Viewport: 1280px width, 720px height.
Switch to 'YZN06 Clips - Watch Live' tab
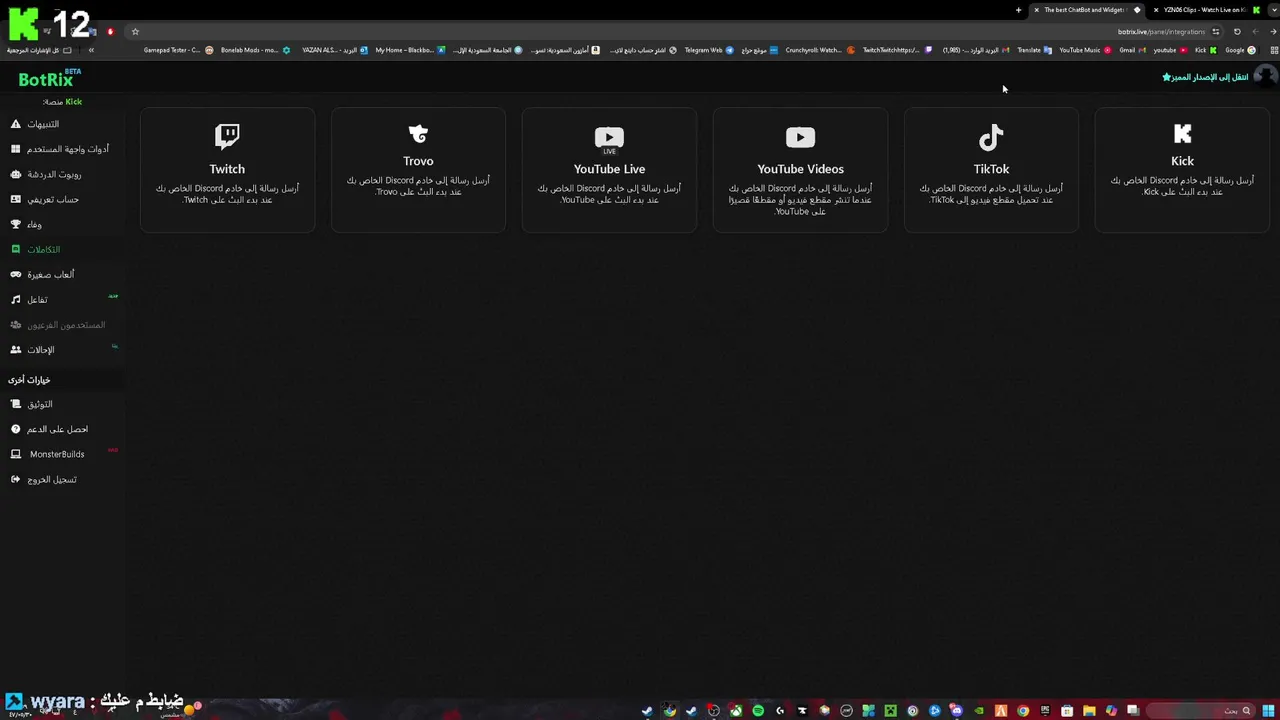(x=1204, y=10)
